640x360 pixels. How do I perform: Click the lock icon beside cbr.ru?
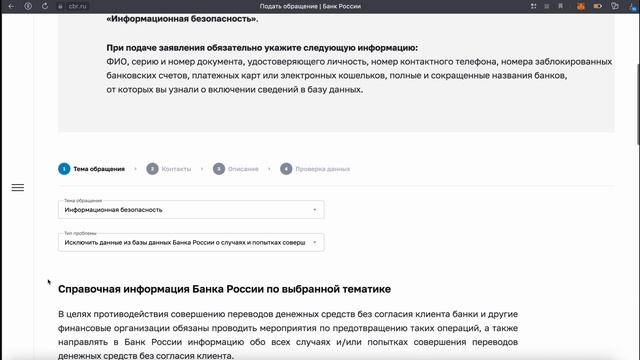(x=60, y=7)
